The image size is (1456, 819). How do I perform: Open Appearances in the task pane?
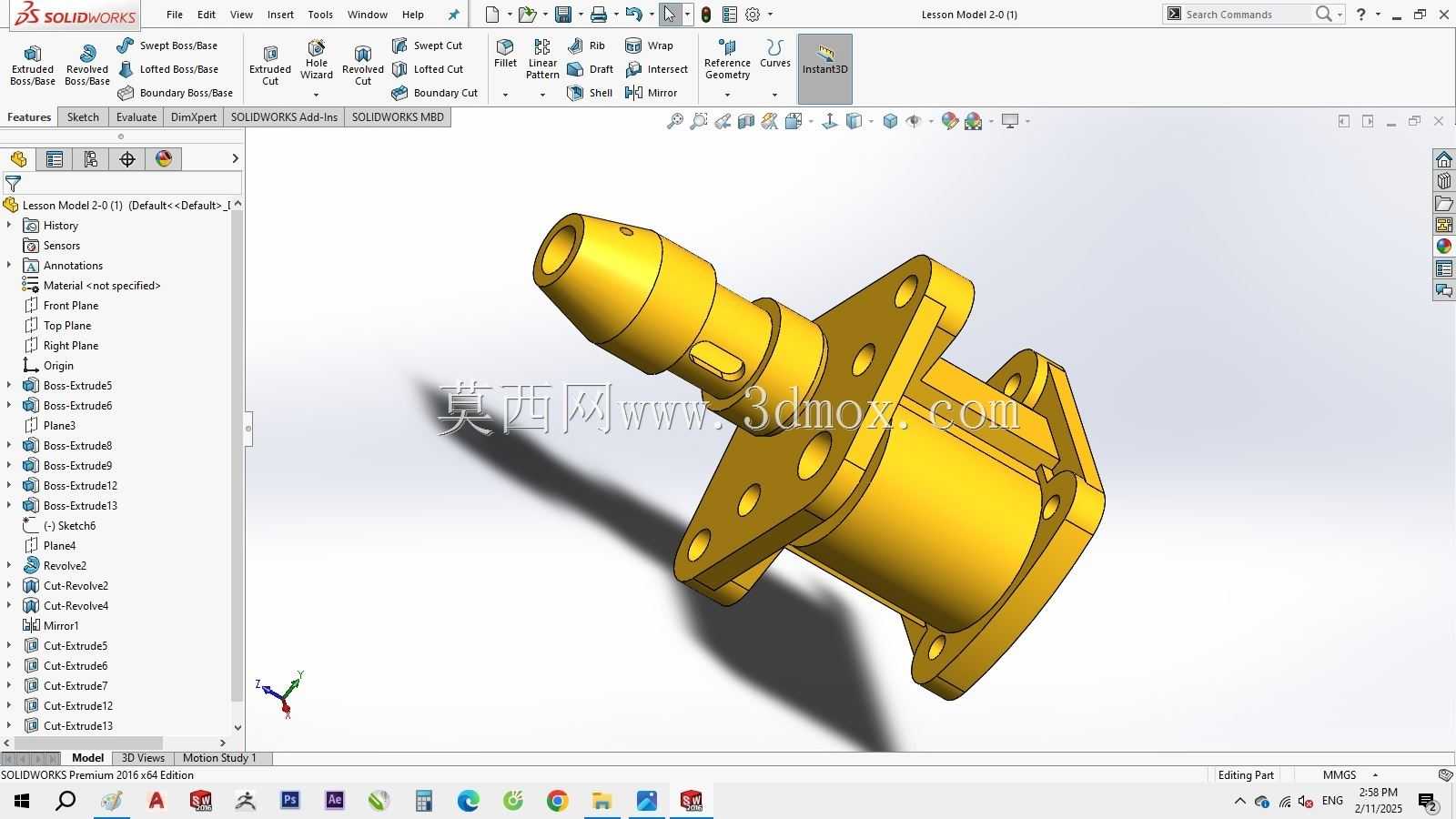tap(1444, 247)
